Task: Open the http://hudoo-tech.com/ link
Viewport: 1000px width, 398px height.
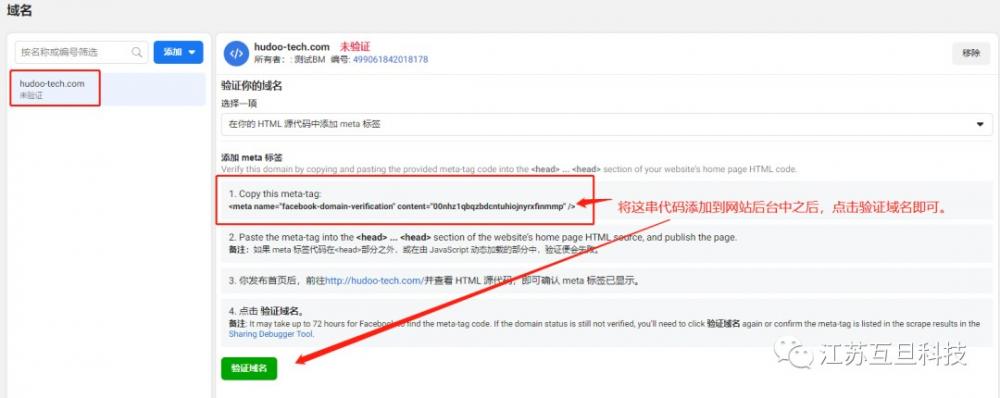Action: pos(375,280)
